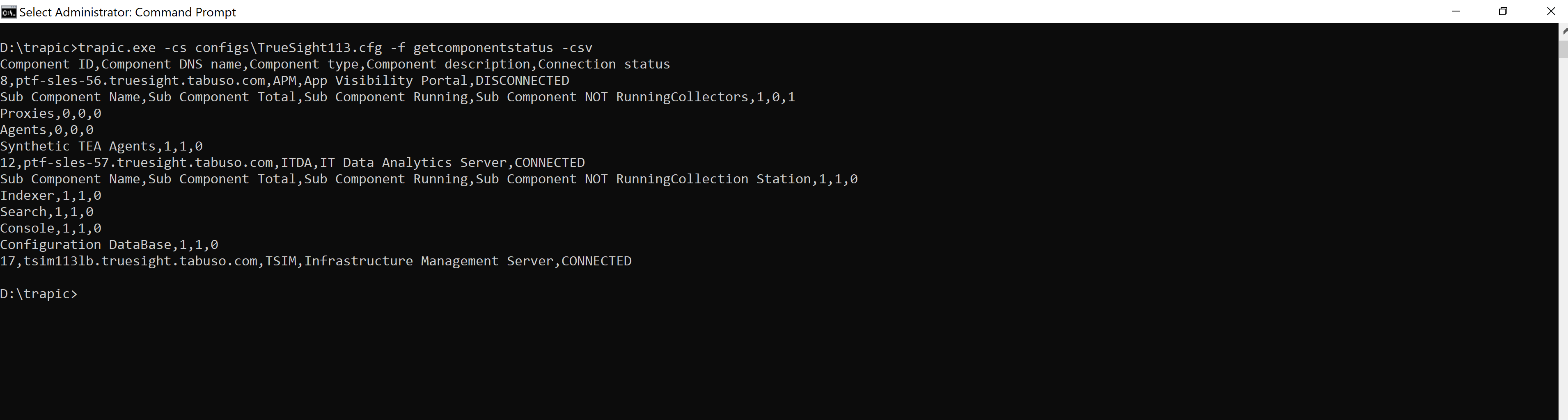This screenshot has width=1568, height=420.
Task: Click the 'Component ID' CSV header line
Action: pyautogui.click(x=335, y=64)
